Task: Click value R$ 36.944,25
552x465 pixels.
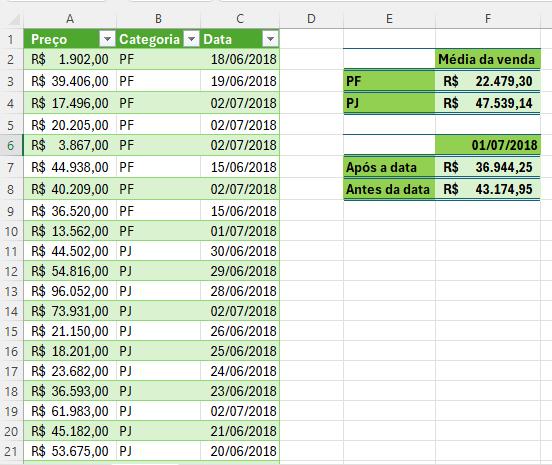Action: pyautogui.click(x=488, y=167)
